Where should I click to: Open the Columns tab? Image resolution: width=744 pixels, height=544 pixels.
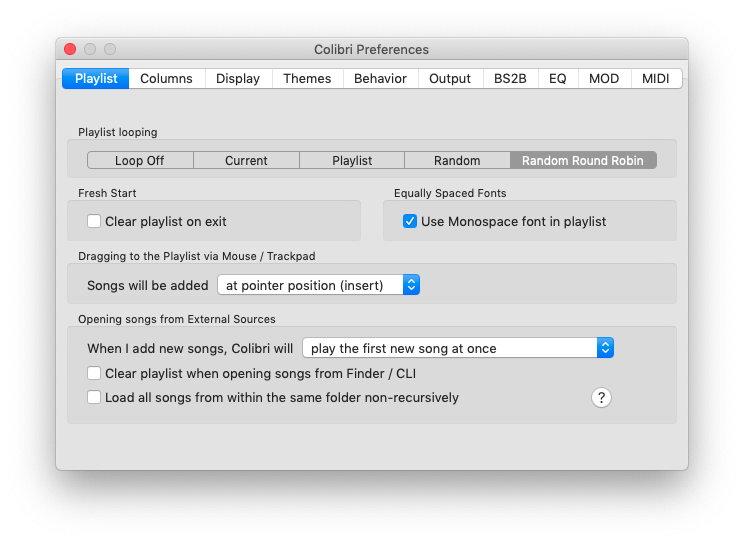point(167,78)
